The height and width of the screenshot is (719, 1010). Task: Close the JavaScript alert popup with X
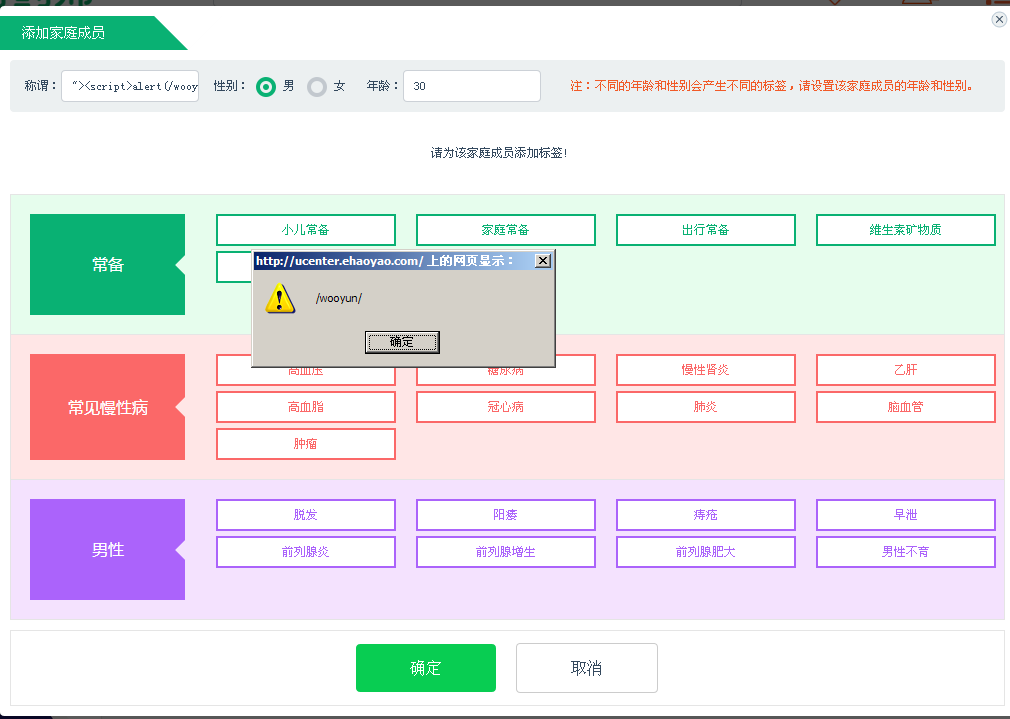tap(543, 260)
